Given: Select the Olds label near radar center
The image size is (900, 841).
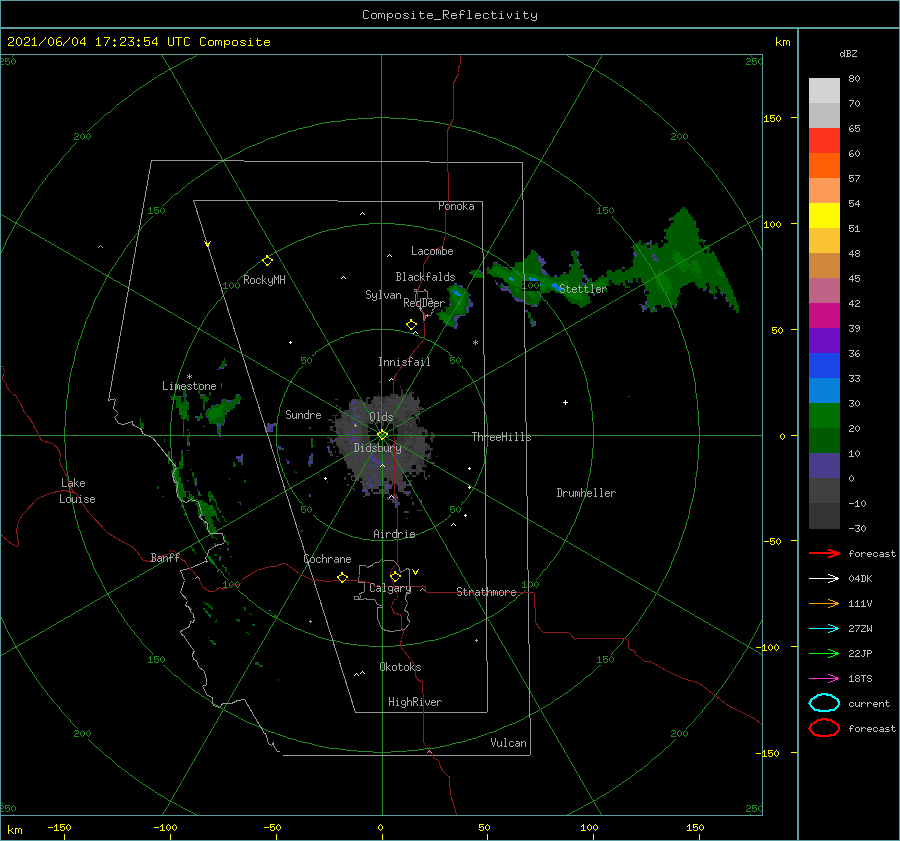Looking at the screenshot, I should (381, 417).
